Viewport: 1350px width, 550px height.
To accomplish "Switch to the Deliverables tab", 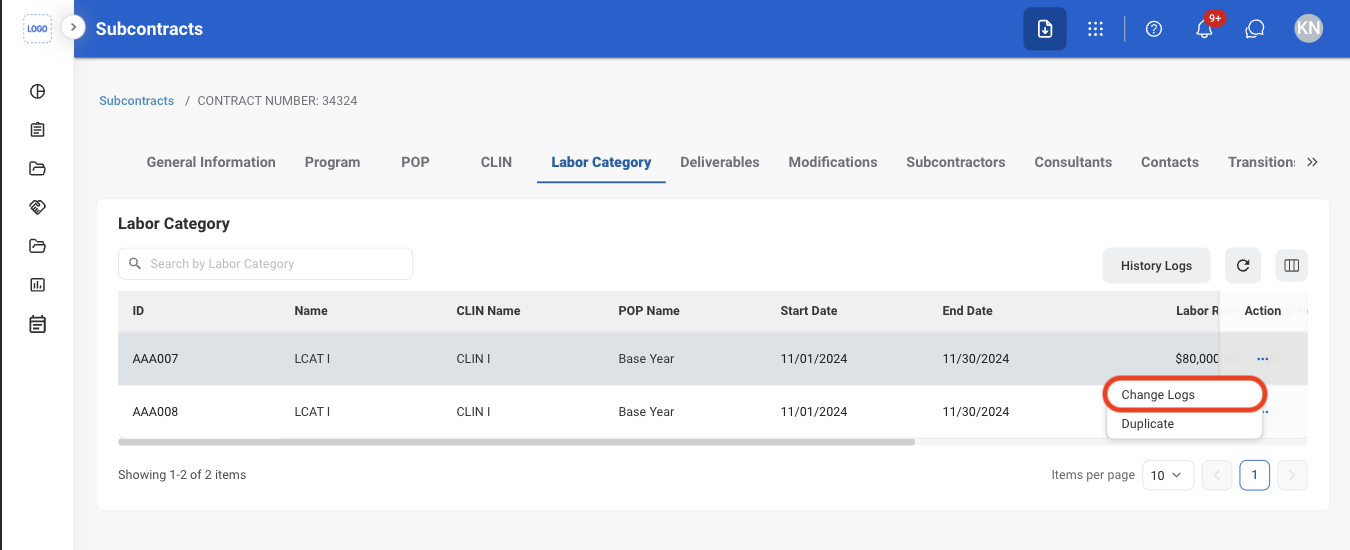I will [720, 162].
